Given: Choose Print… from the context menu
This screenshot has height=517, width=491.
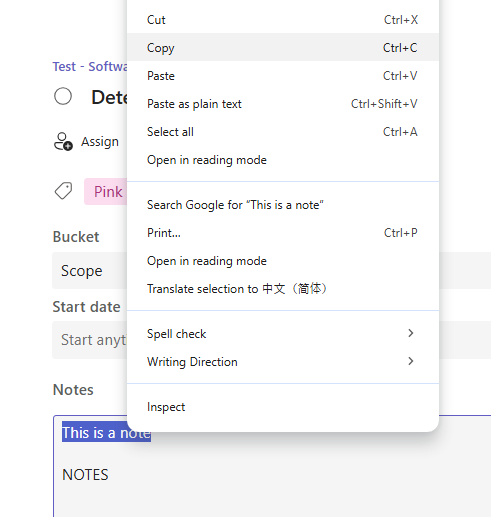Looking at the screenshot, I should [x=283, y=233].
